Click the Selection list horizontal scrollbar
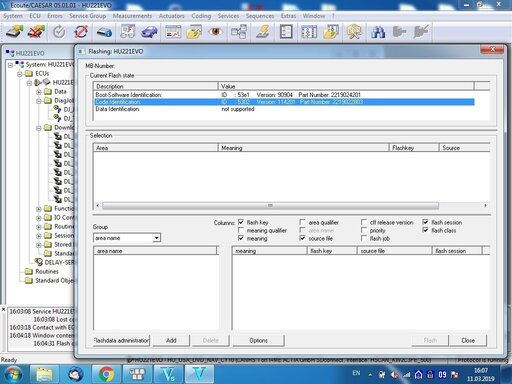The height and width of the screenshot is (384, 512). click(270, 205)
